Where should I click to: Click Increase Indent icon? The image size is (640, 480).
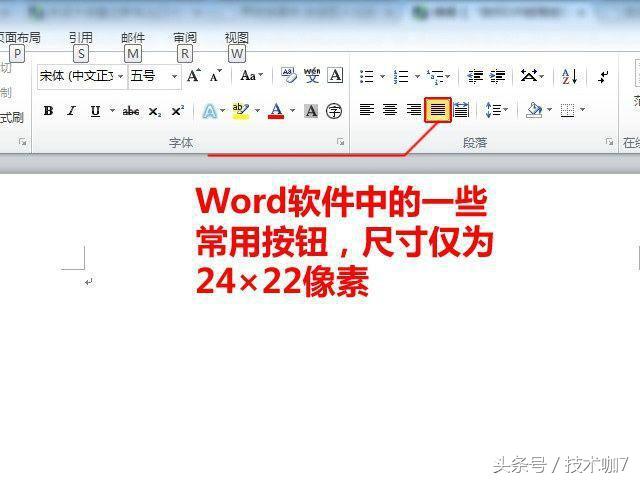click(x=498, y=76)
